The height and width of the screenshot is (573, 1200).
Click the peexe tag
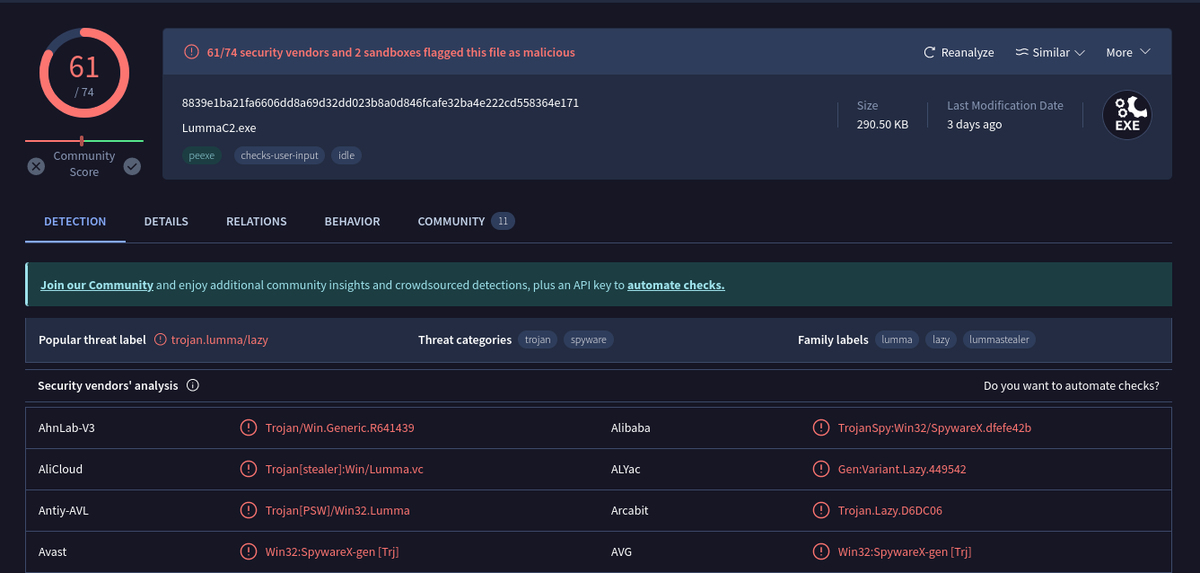pos(202,155)
